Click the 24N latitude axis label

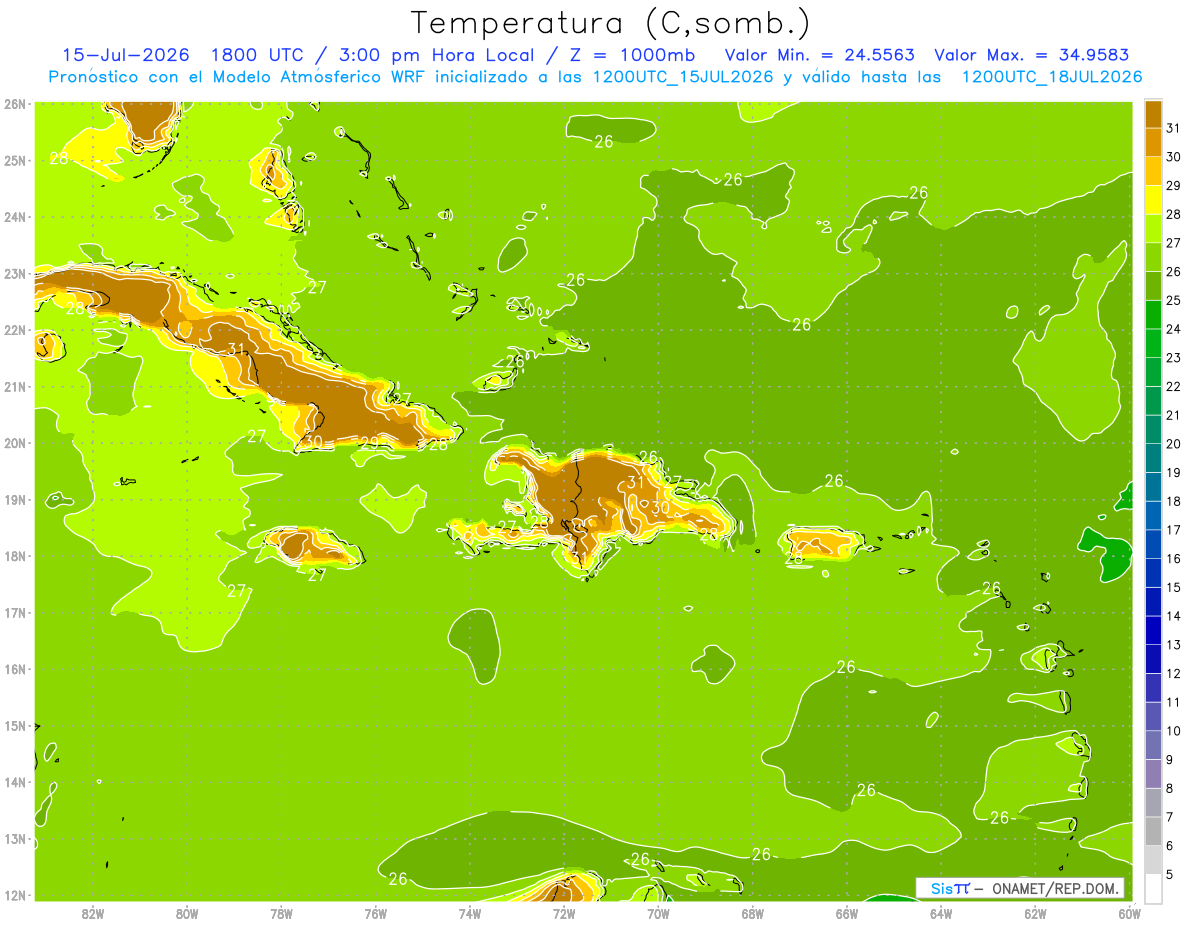point(14,217)
